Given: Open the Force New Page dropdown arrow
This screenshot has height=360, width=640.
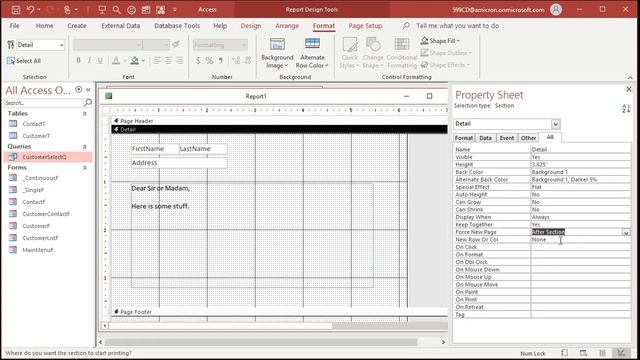Looking at the screenshot, I should 626,232.
